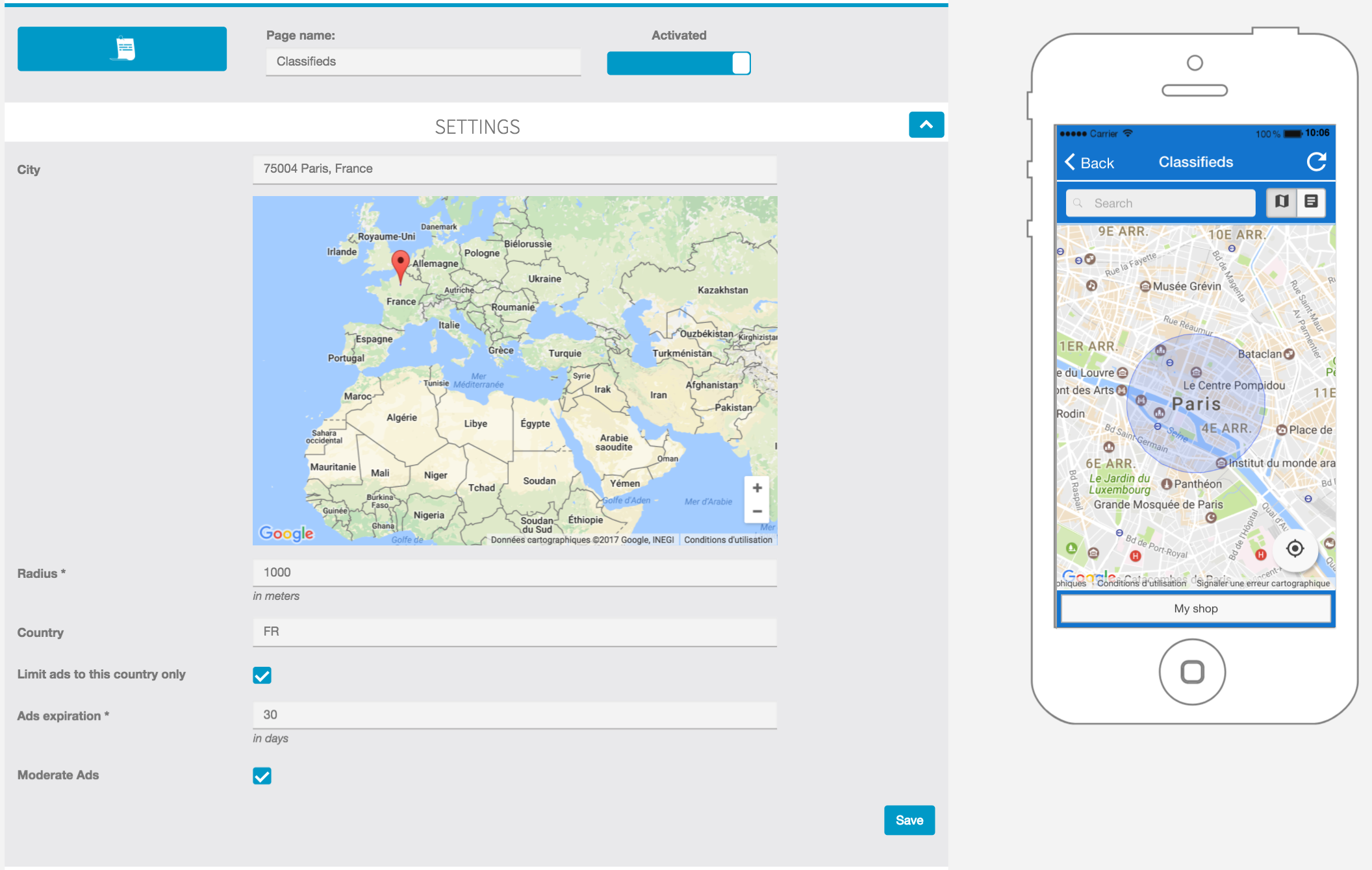Tap the Search box in phone preview
This screenshot has width=1372, height=870.
tap(1160, 203)
